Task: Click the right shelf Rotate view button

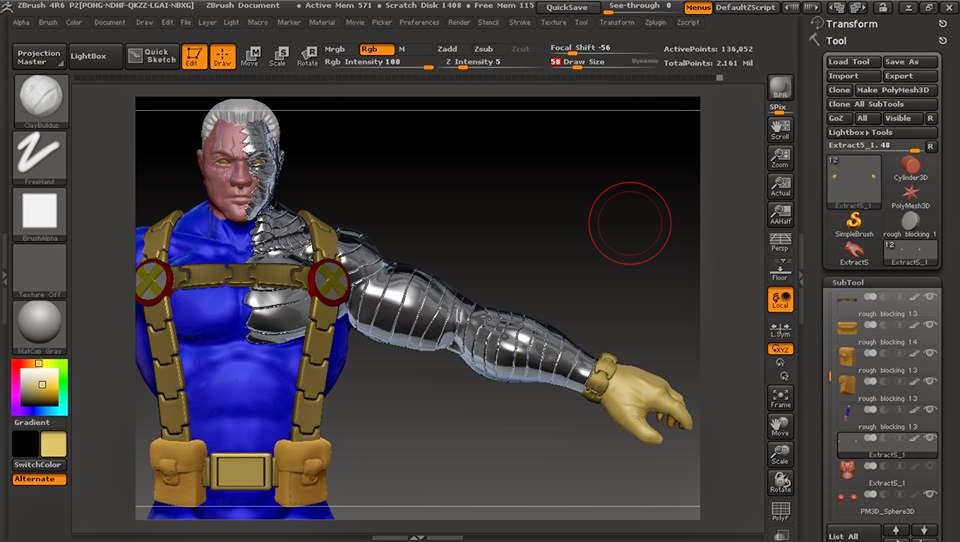Action: tap(780, 483)
